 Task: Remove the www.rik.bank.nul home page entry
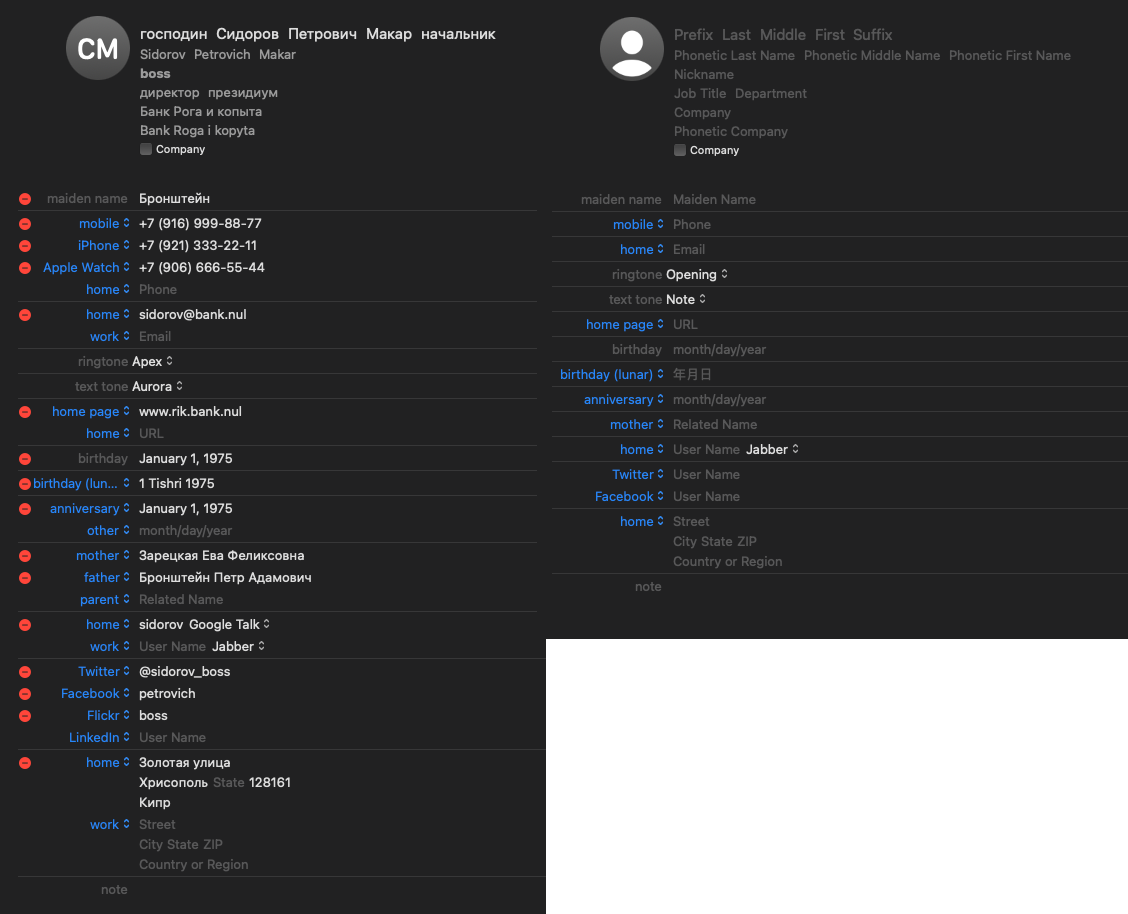[25, 412]
